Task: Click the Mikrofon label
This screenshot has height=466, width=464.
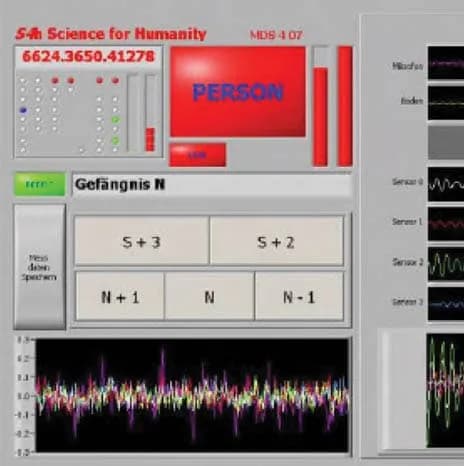Action: click(x=407, y=66)
